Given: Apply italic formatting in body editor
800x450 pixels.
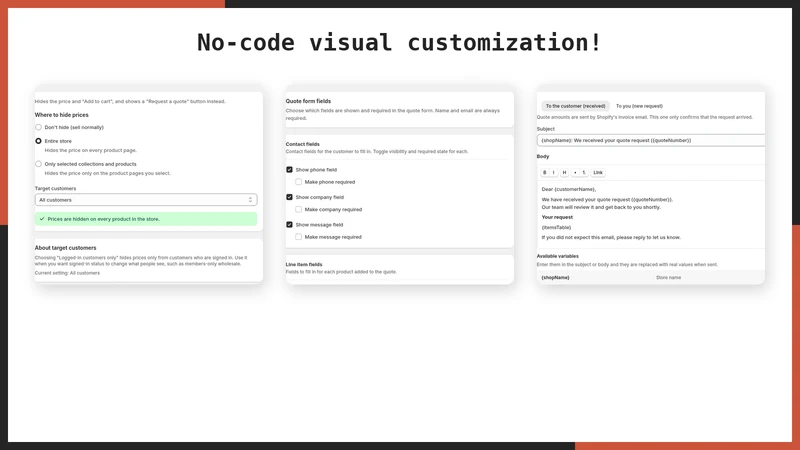Looking at the screenshot, I should pos(554,172).
